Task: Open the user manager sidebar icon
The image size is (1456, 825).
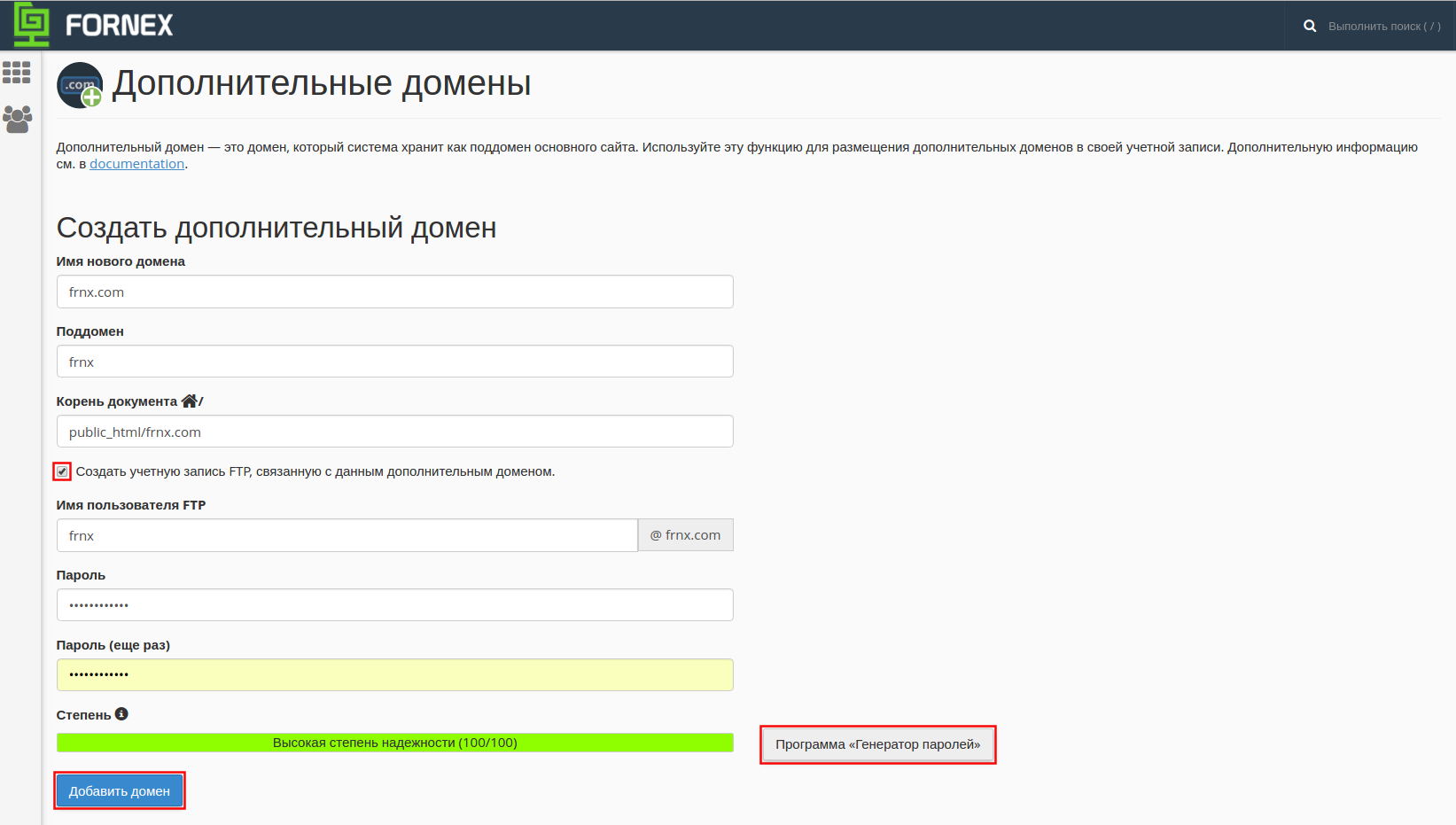Action: click(x=17, y=119)
